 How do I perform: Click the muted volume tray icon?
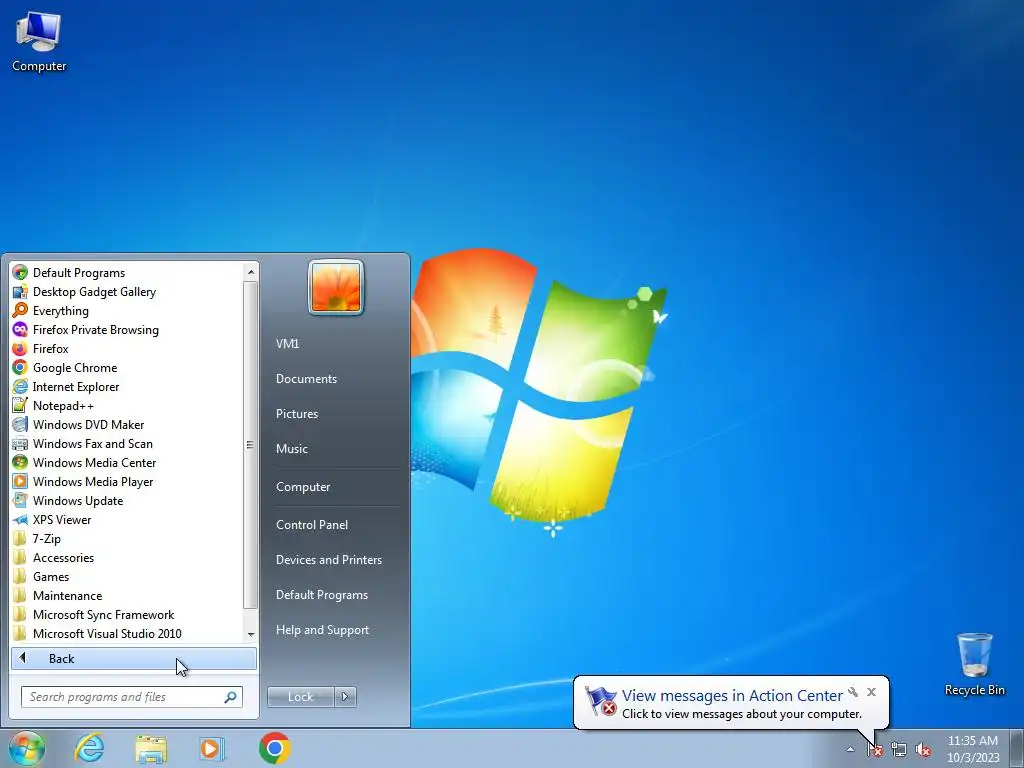[x=923, y=750]
